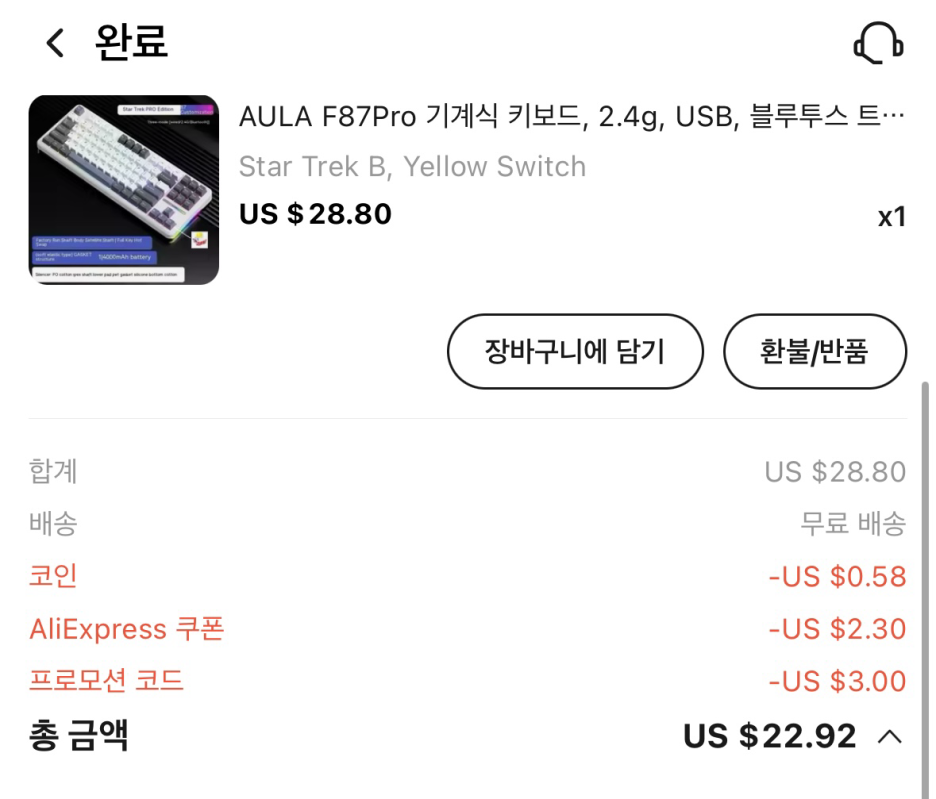Open customer support via headset icon
Viewport: 936px width, 799px height.
point(878,44)
